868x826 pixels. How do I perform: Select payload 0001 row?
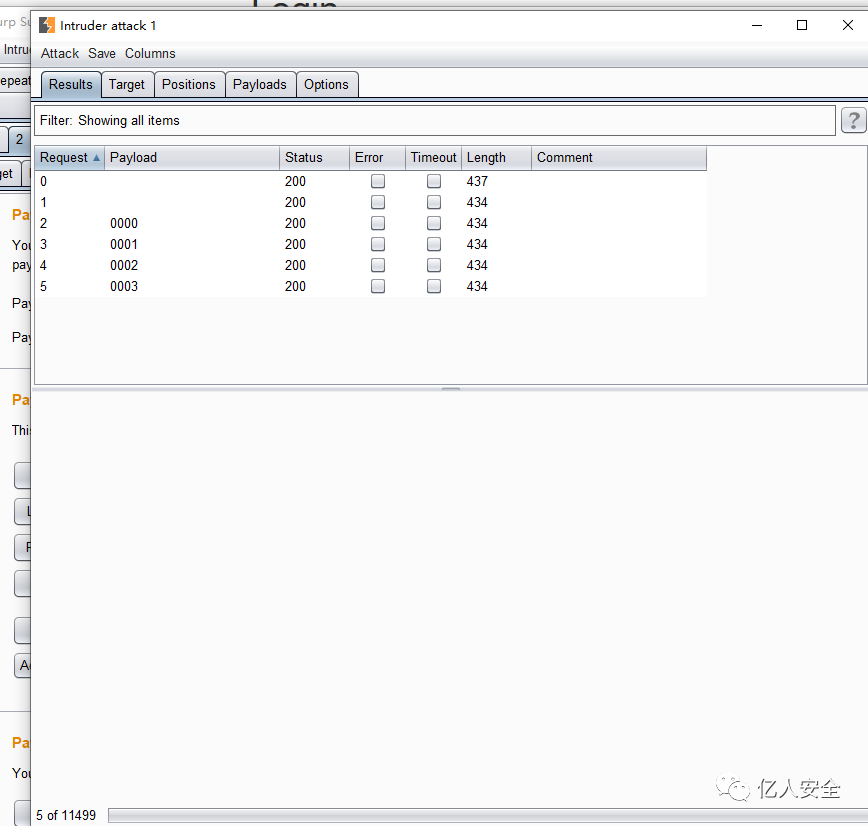click(370, 244)
